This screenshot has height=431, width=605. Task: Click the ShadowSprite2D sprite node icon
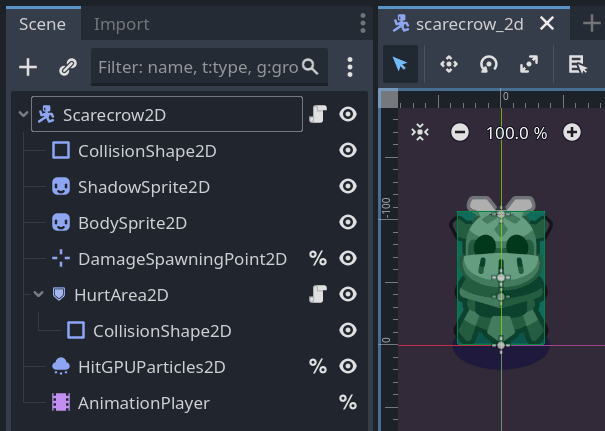tap(61, 186)
